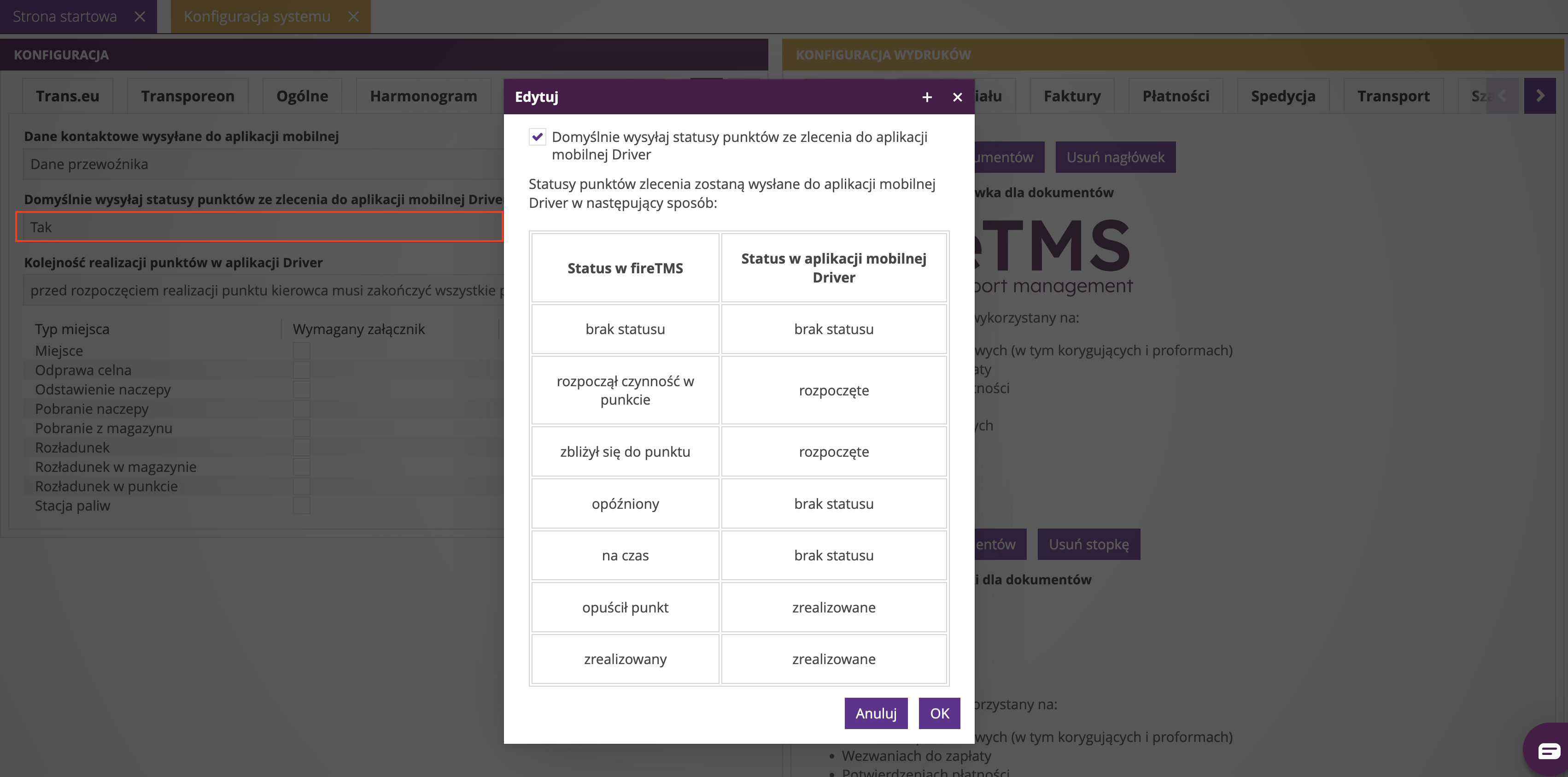
Task: Toggle required attachment checkbox for Rozładunek
Action: pos(301,447)
